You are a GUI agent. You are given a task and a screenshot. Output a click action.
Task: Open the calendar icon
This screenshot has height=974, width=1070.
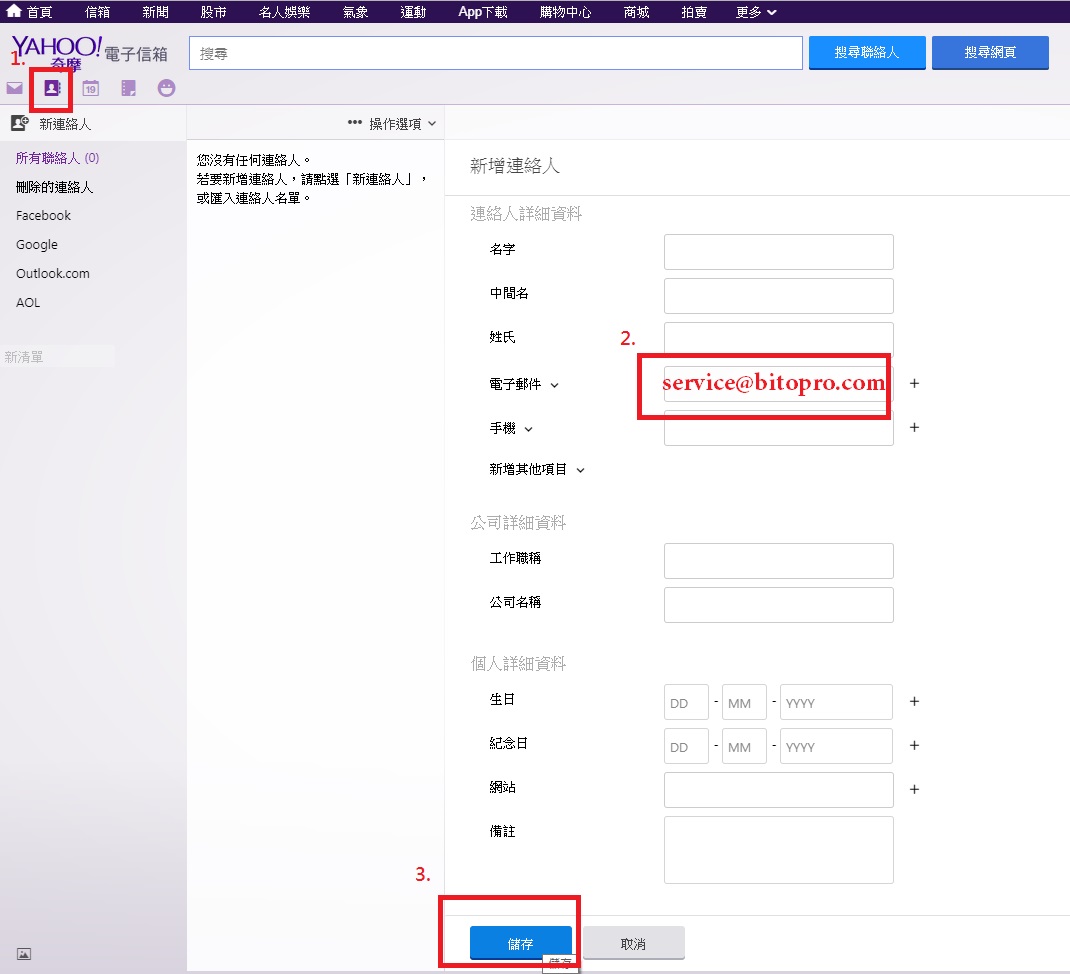coord(91,88)
